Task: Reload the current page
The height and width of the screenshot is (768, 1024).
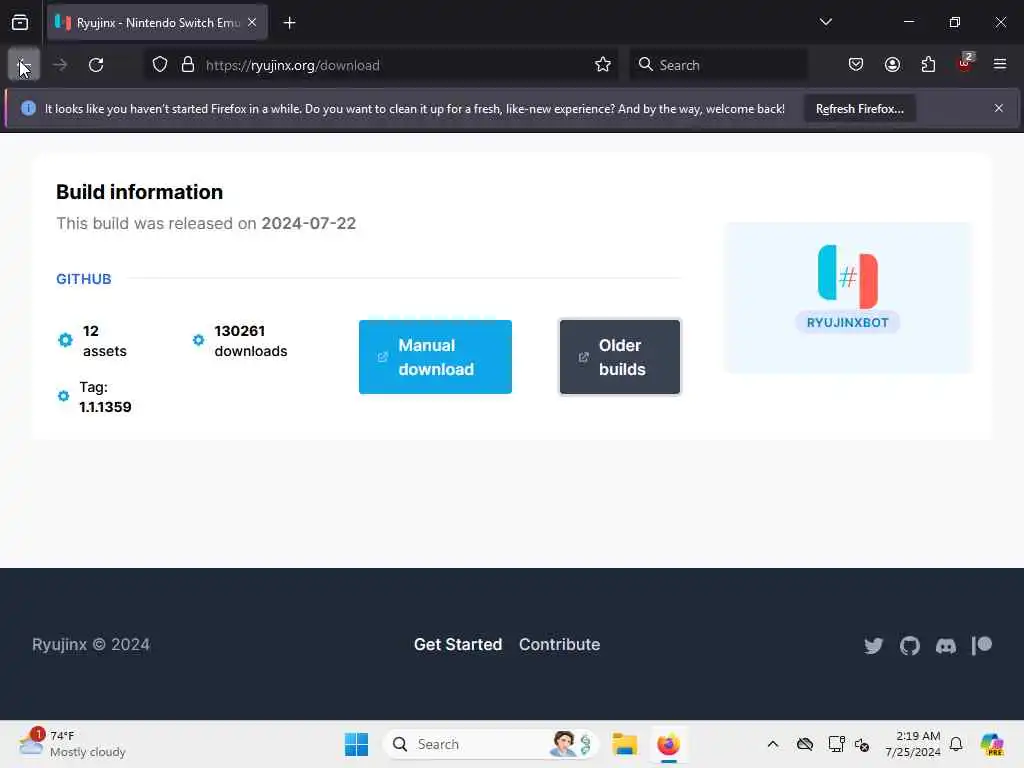Action: point(96,65)
